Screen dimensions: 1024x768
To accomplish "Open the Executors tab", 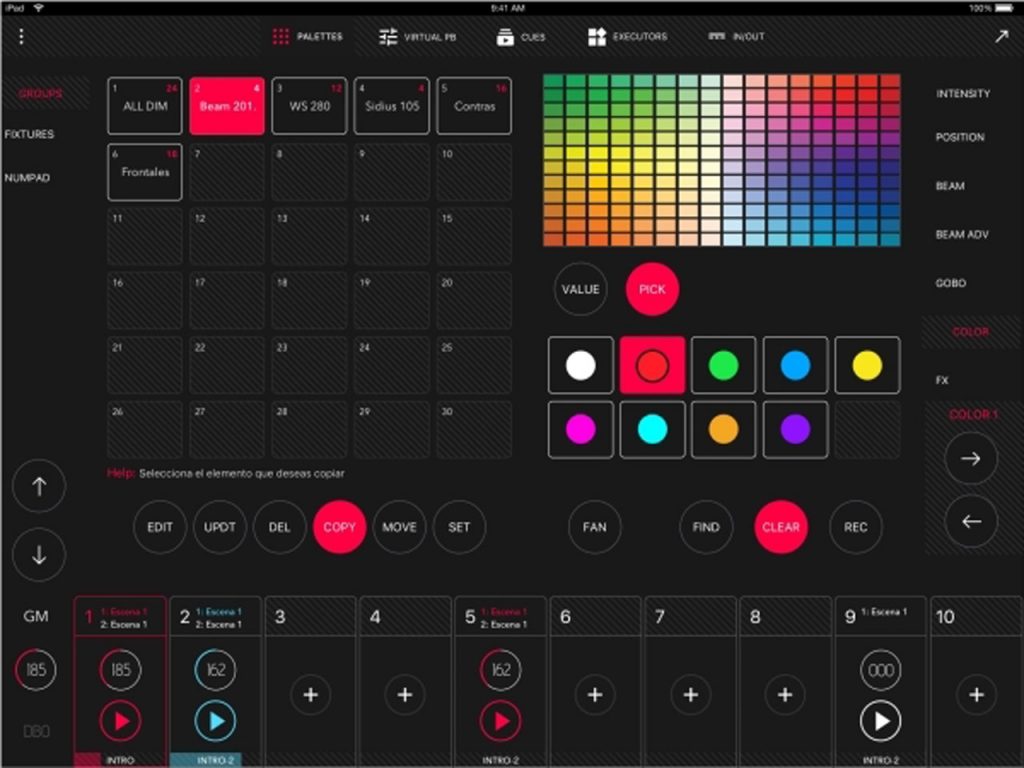I will tap(627, 37).
